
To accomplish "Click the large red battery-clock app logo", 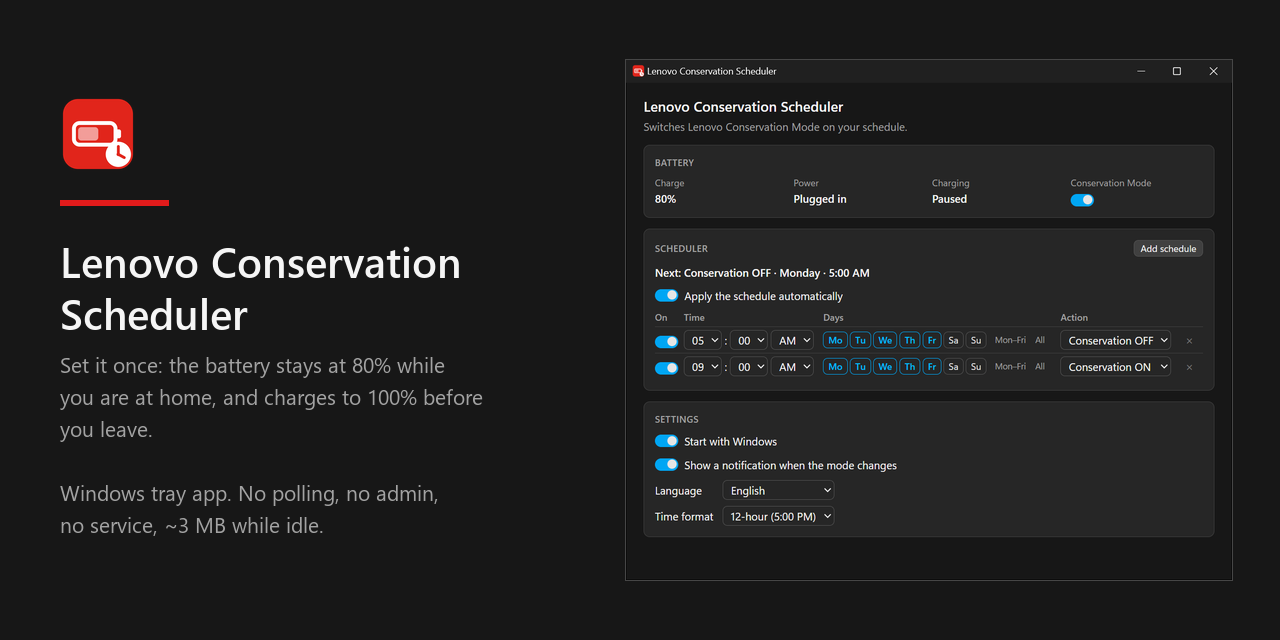I will [x=98, y=134].
